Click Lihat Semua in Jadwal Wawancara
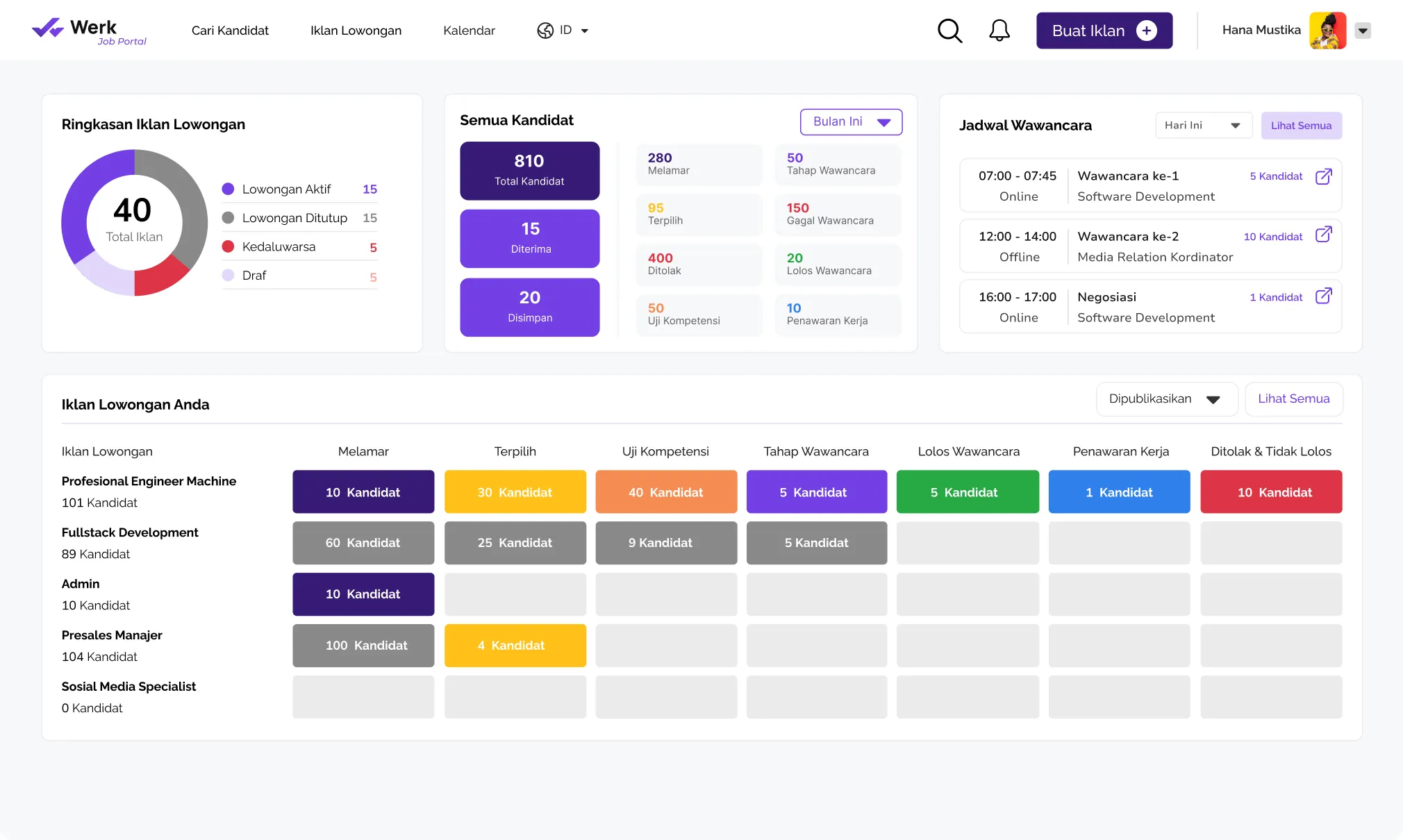This screenshot has width=1403, height=840. pyautogui.click(x=1301, y=126)
